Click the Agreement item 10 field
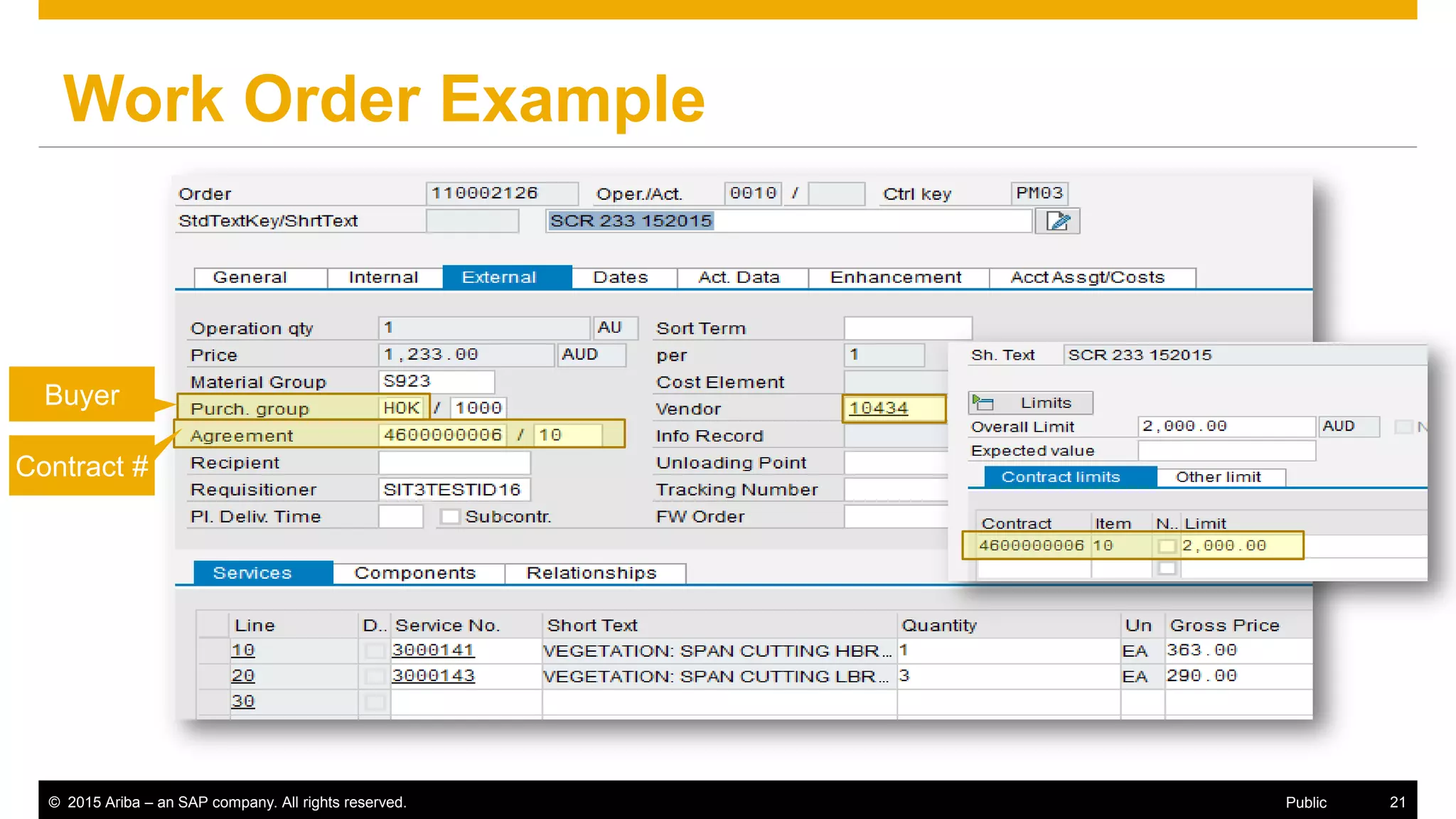 (x=569, y=435)
